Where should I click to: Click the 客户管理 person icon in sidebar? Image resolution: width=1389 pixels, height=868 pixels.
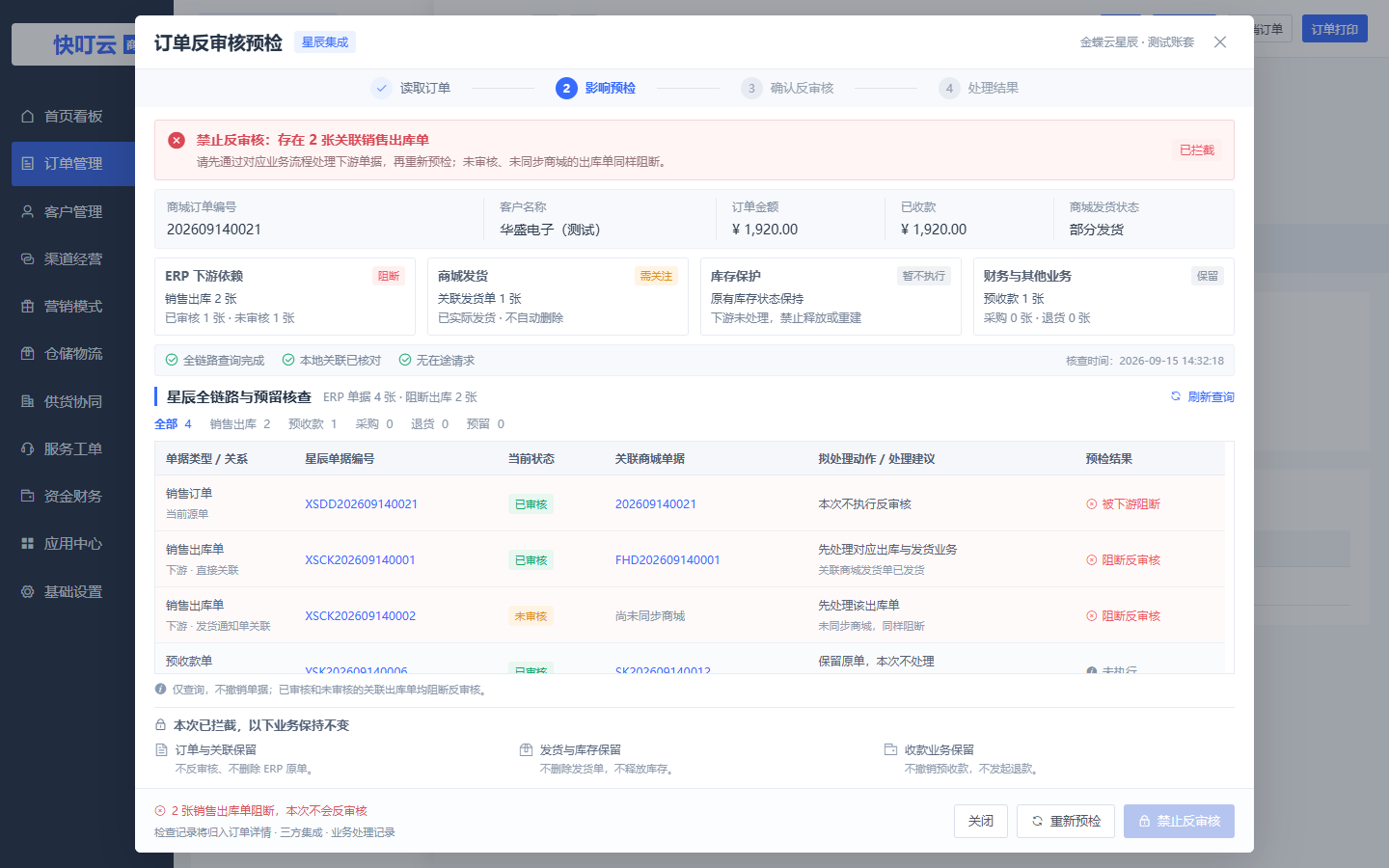[28, 211]
